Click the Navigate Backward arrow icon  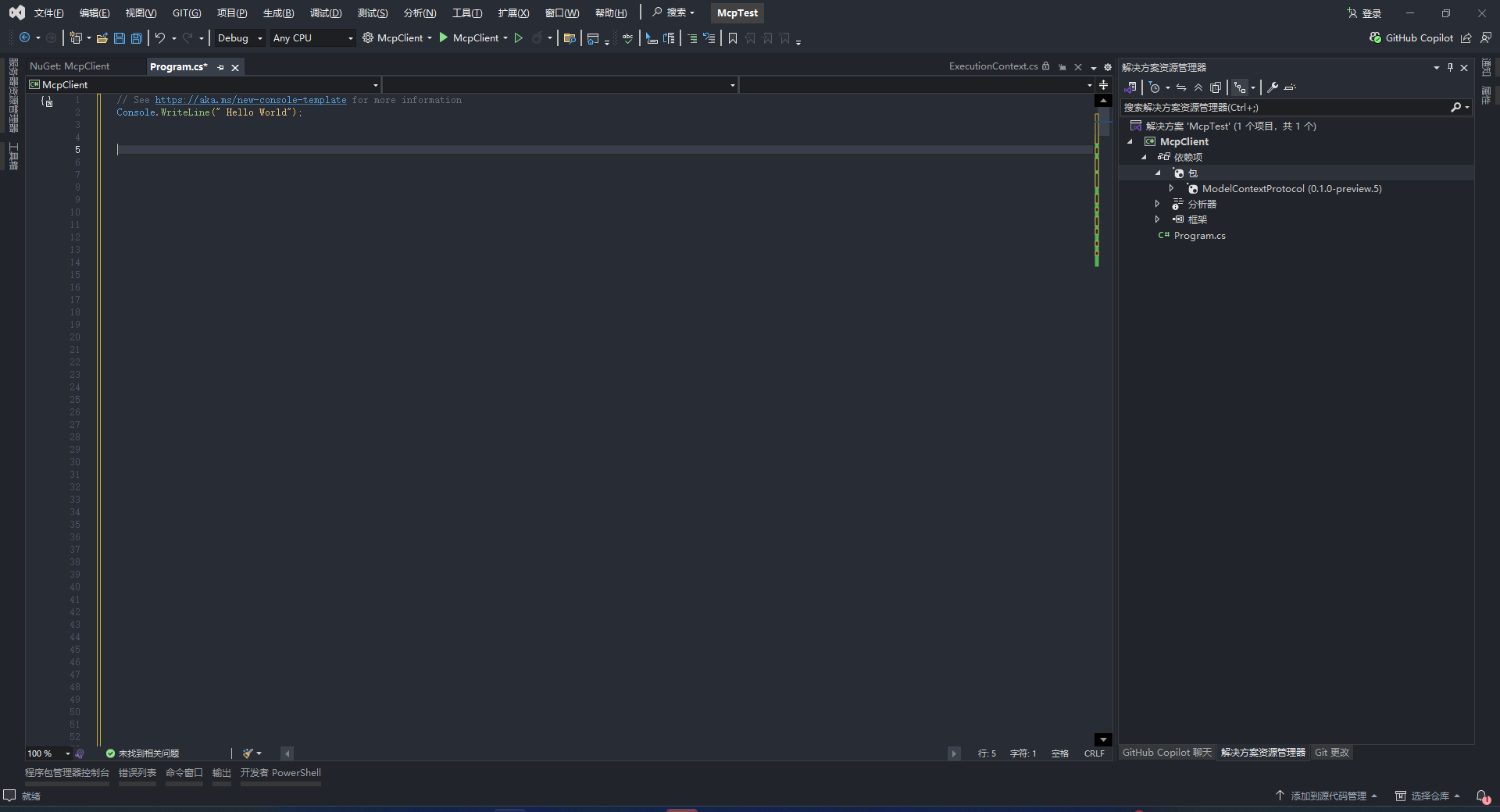point(25,37)
